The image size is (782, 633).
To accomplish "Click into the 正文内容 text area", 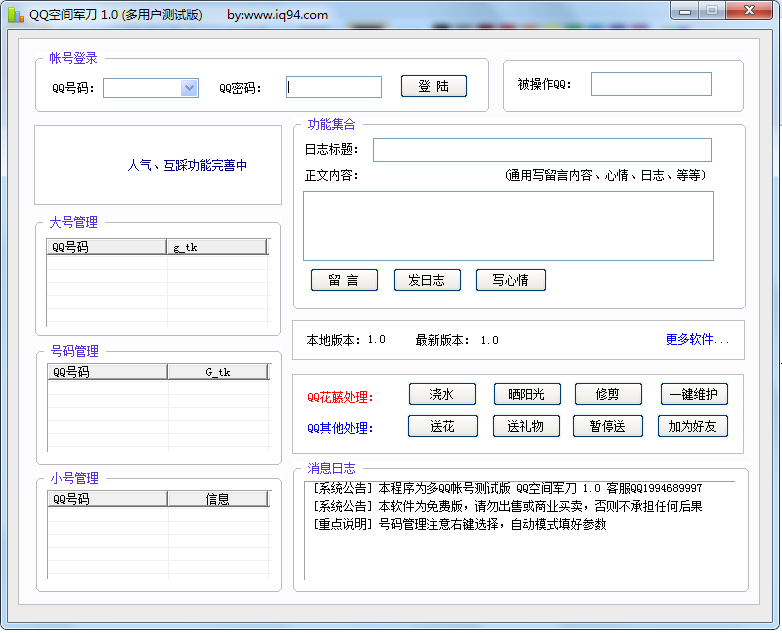I will point(508,226).
